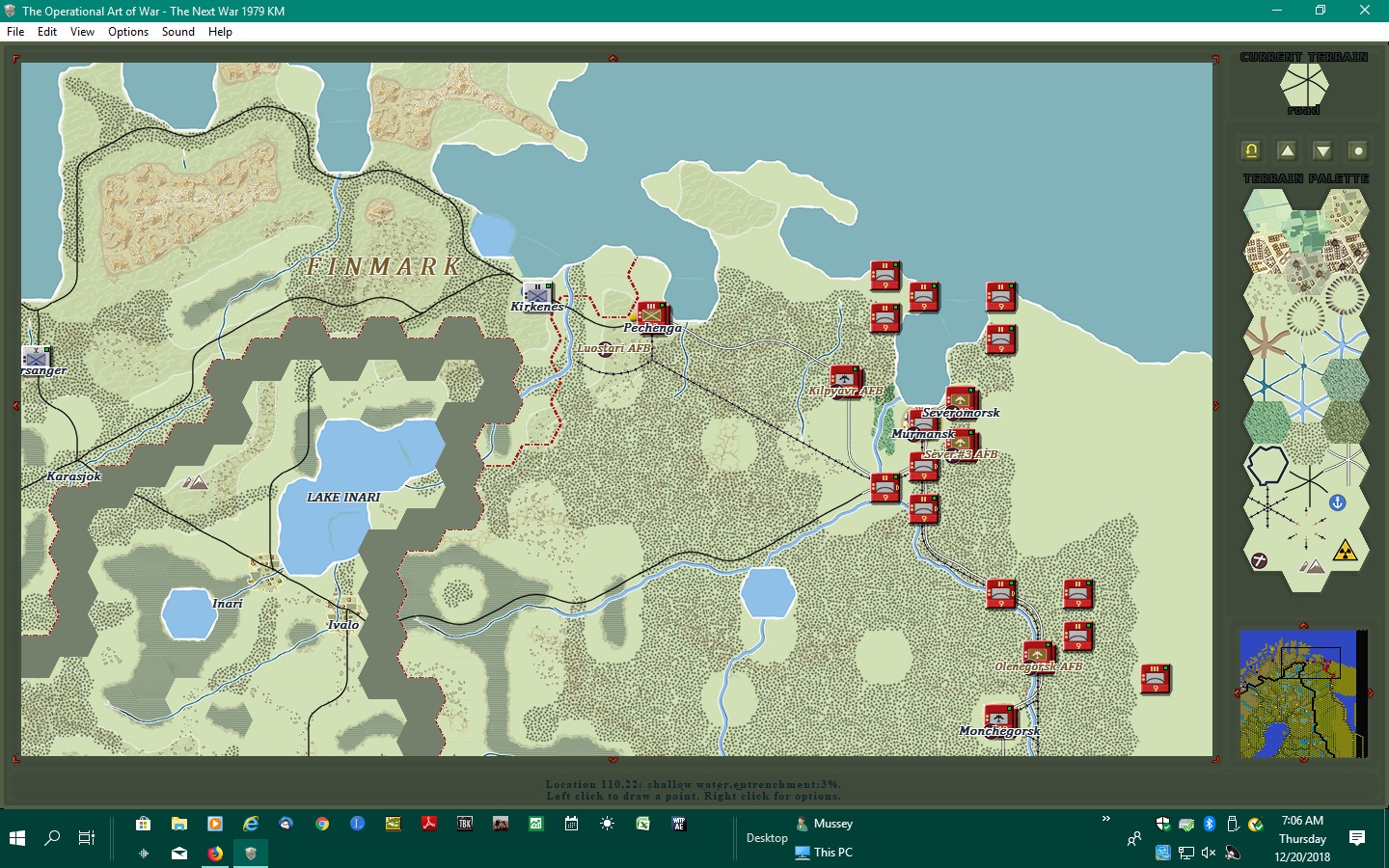Pick the anchorage terrain hex with anchor symbol
Screen dimensions: 1389x868
[1337, 501]
